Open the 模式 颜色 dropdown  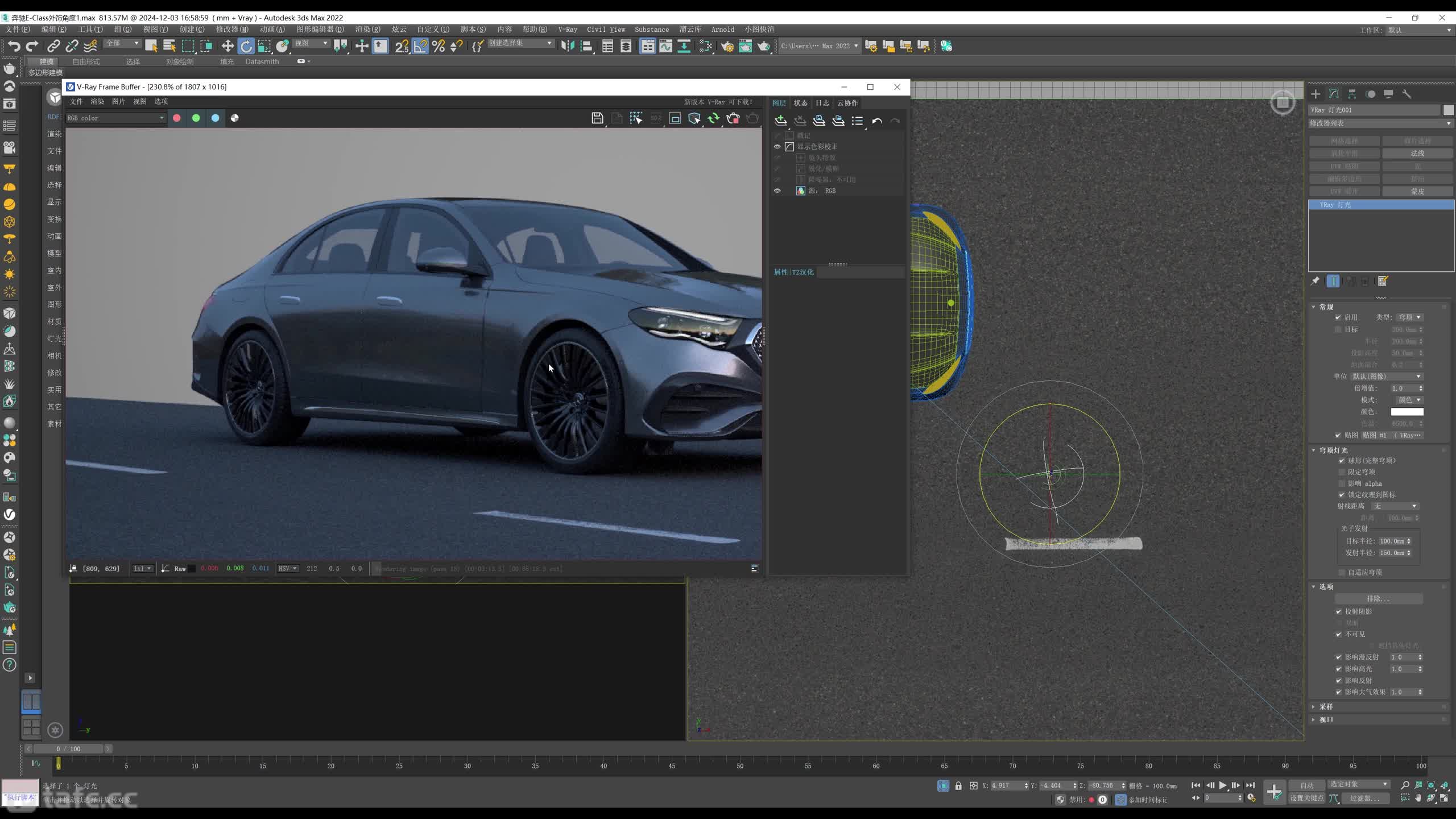click(x=1409, y=400)
